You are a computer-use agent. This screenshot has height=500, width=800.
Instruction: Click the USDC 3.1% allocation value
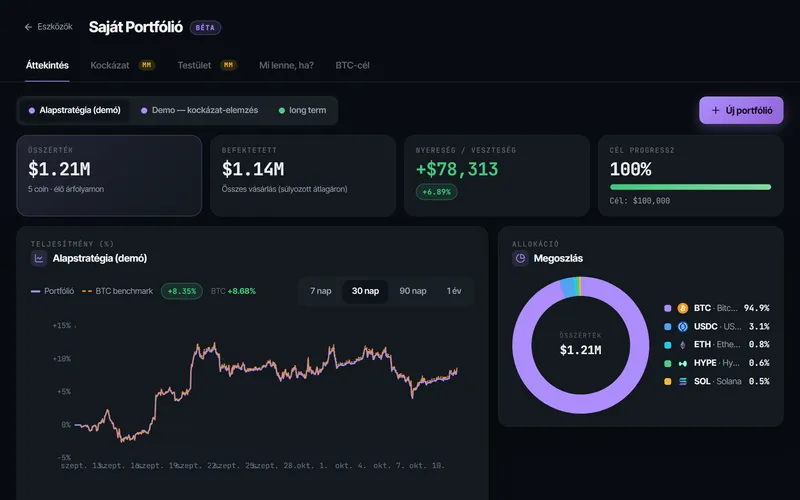(759, 327)
